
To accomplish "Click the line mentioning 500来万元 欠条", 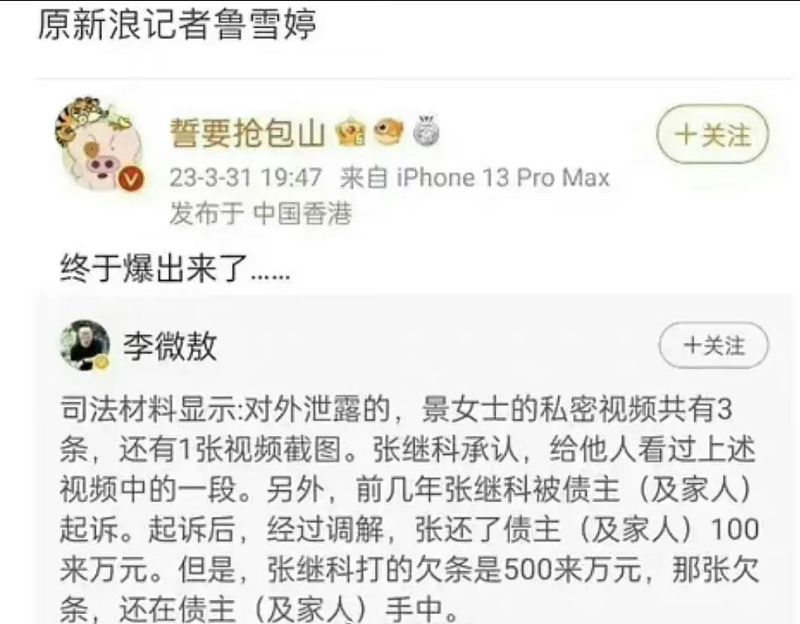I will [409, 570].
